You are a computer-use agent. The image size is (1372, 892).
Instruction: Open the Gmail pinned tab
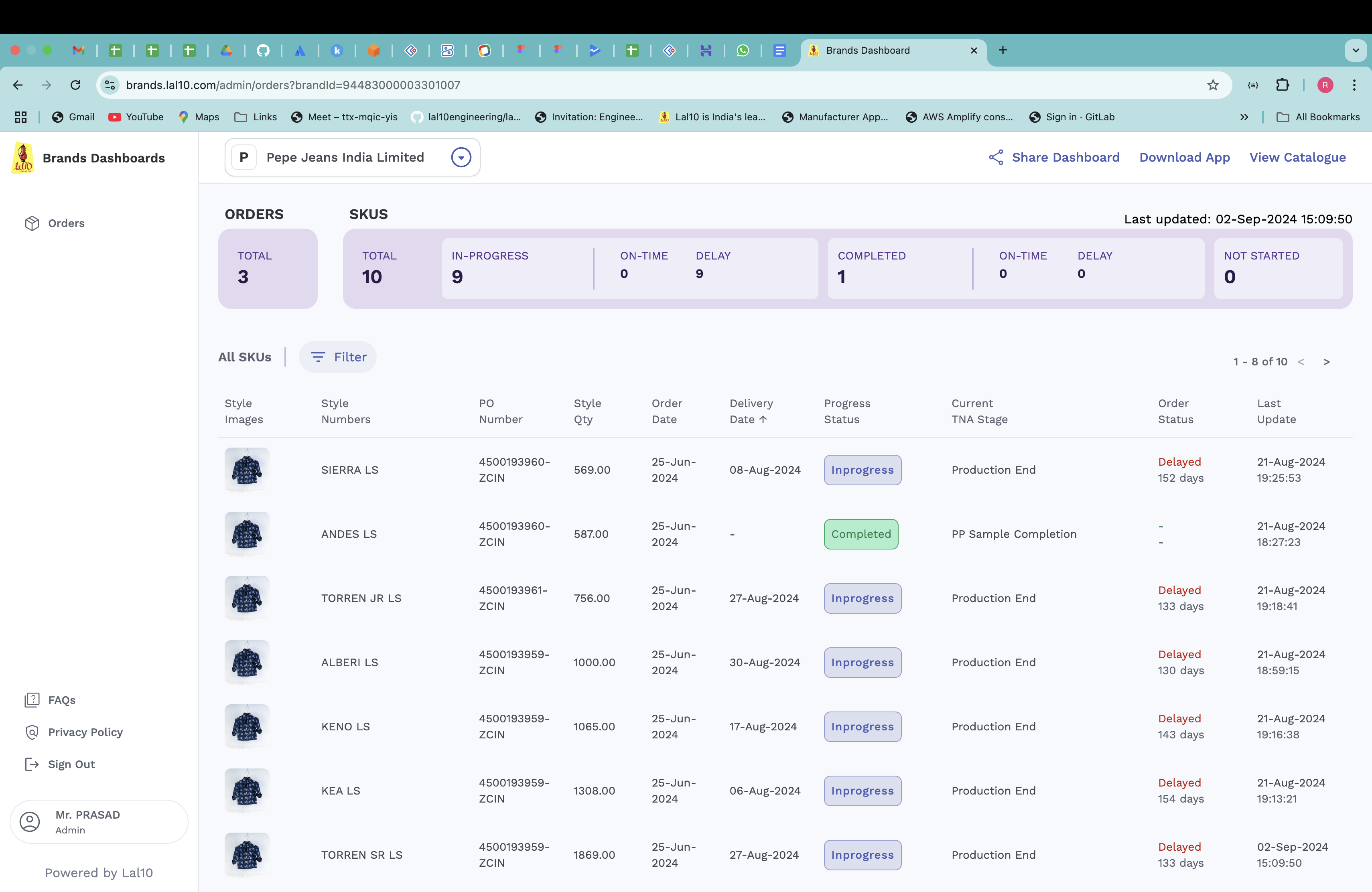[x=78, y=51]
